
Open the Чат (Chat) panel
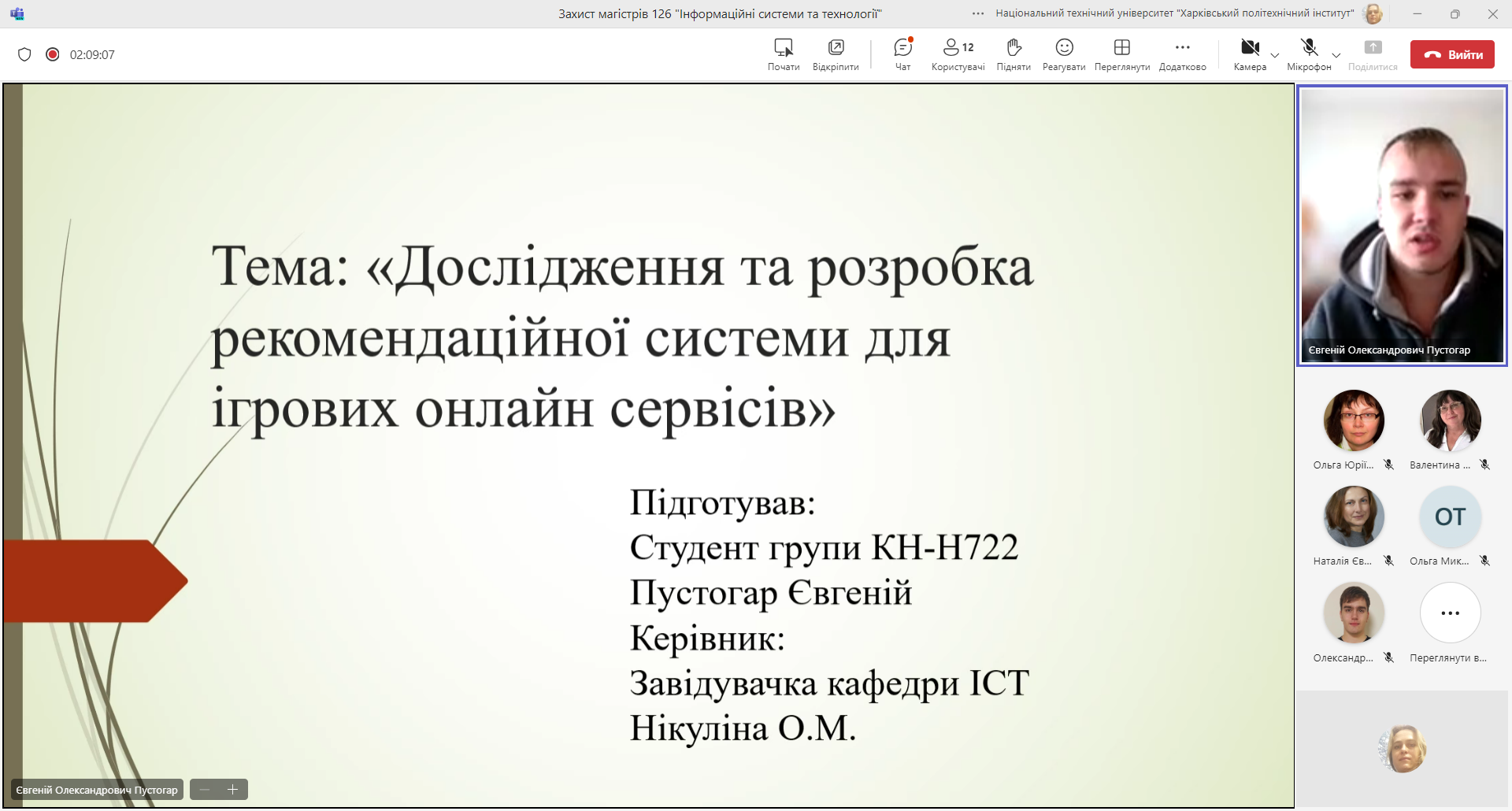(902, 54)
